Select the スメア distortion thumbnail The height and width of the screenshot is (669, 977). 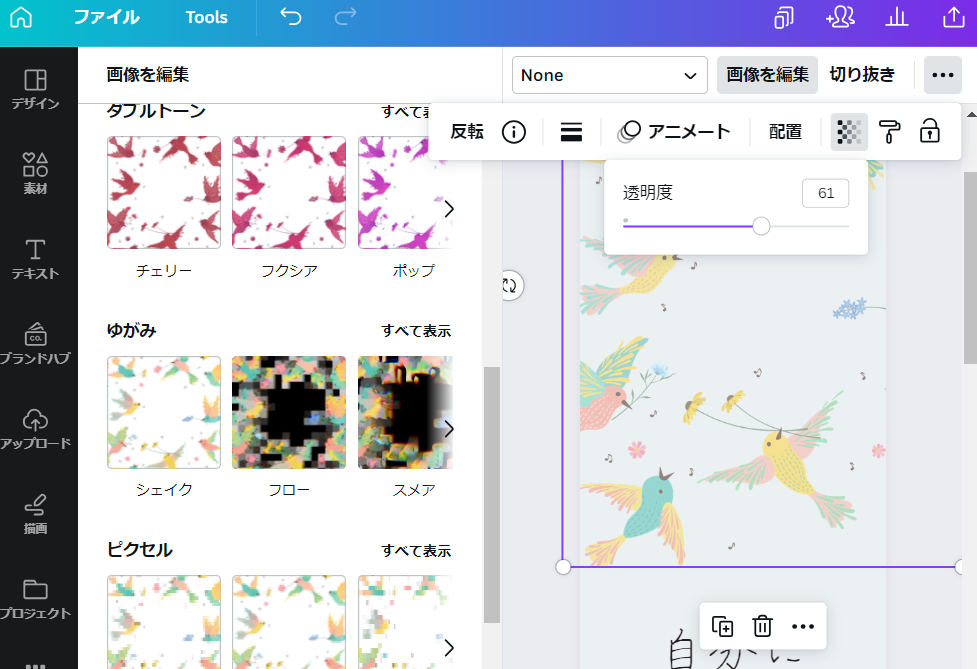click(x=405, y=412)
